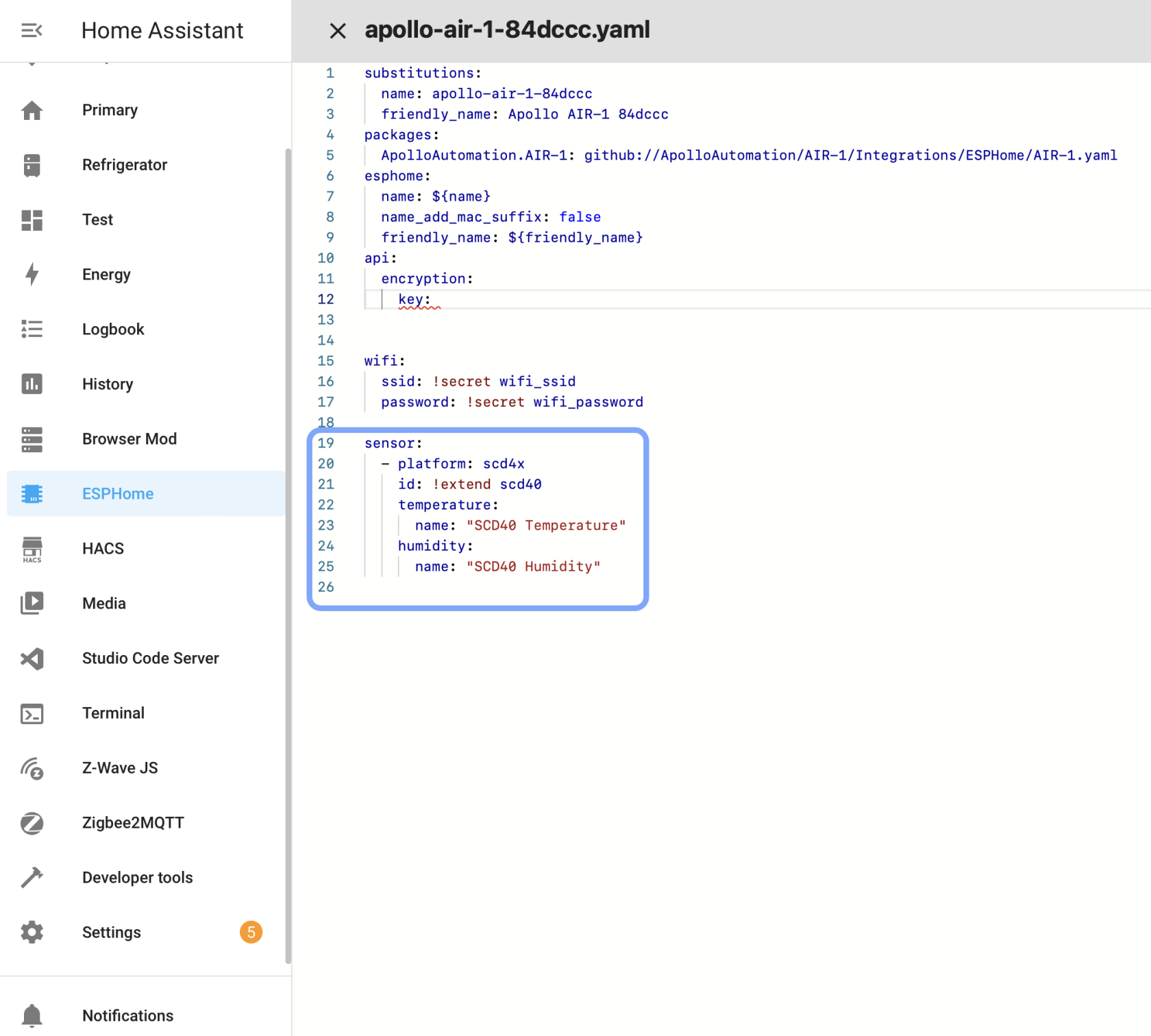Viewport: 1151px width, 1036px height.
Task: Click the Zigbee2MQTT icon
Action: [x=32, y=823]
